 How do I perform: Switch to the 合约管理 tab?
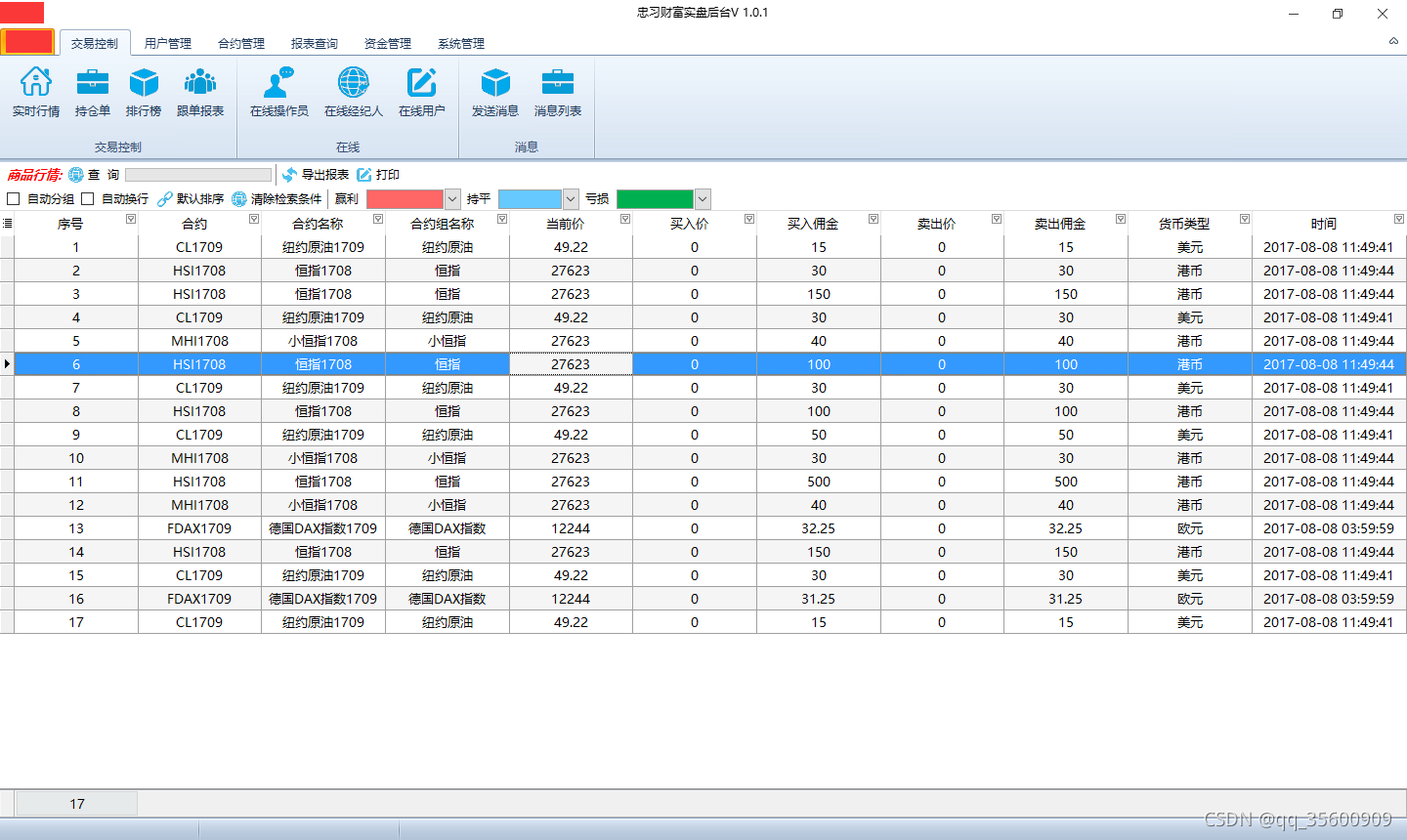pos(241,43)
